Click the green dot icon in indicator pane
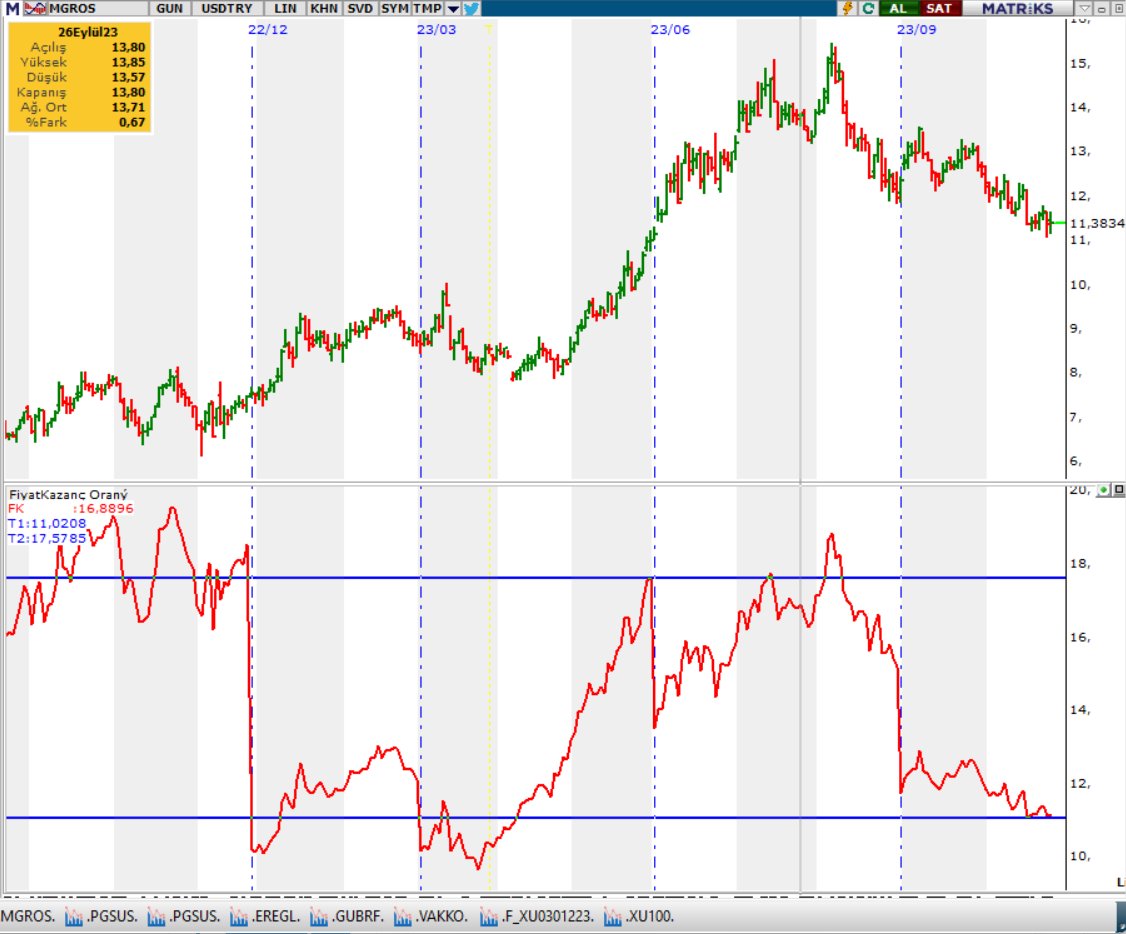The image size is (1126, 934). tap(1104, 490)
